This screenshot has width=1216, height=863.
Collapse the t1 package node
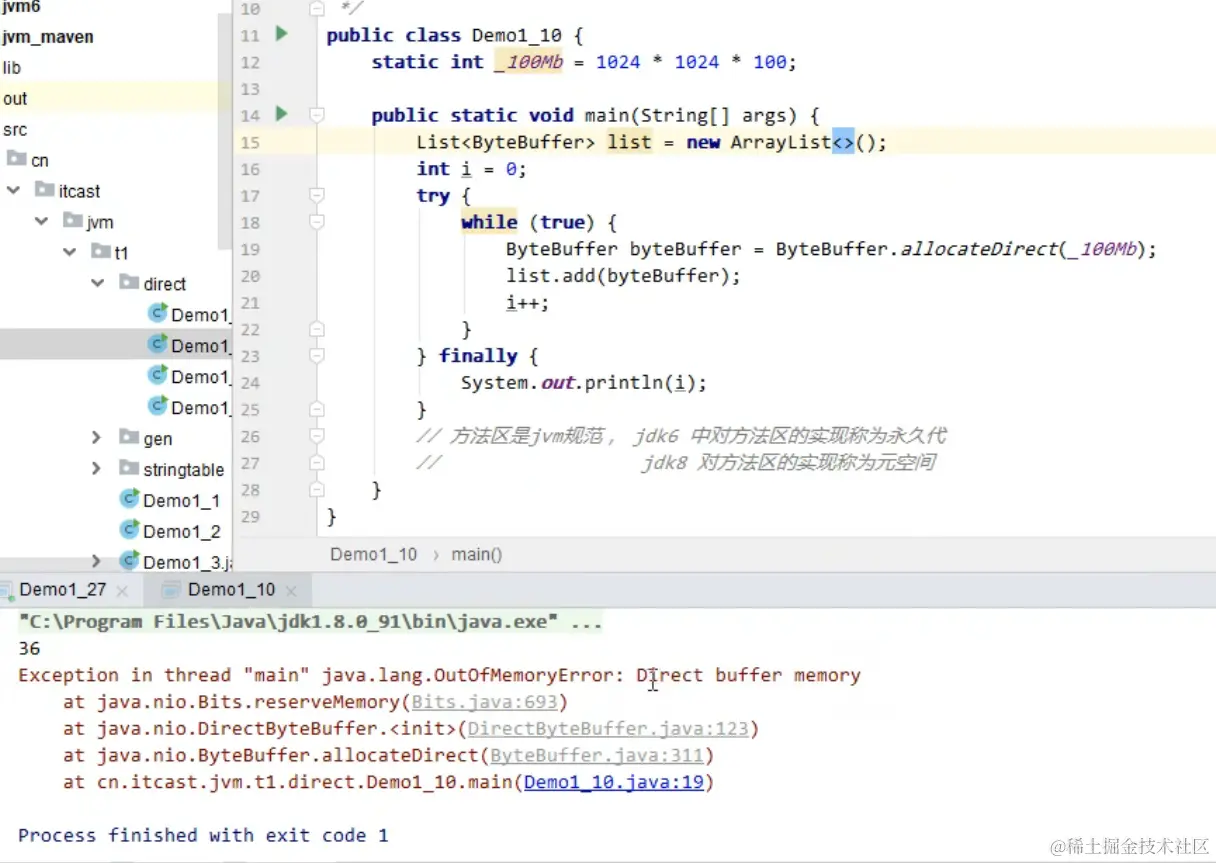point(70,252)
